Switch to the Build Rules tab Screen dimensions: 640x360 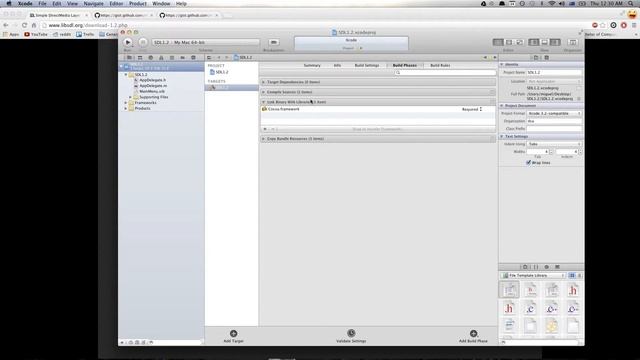[440, 65]
